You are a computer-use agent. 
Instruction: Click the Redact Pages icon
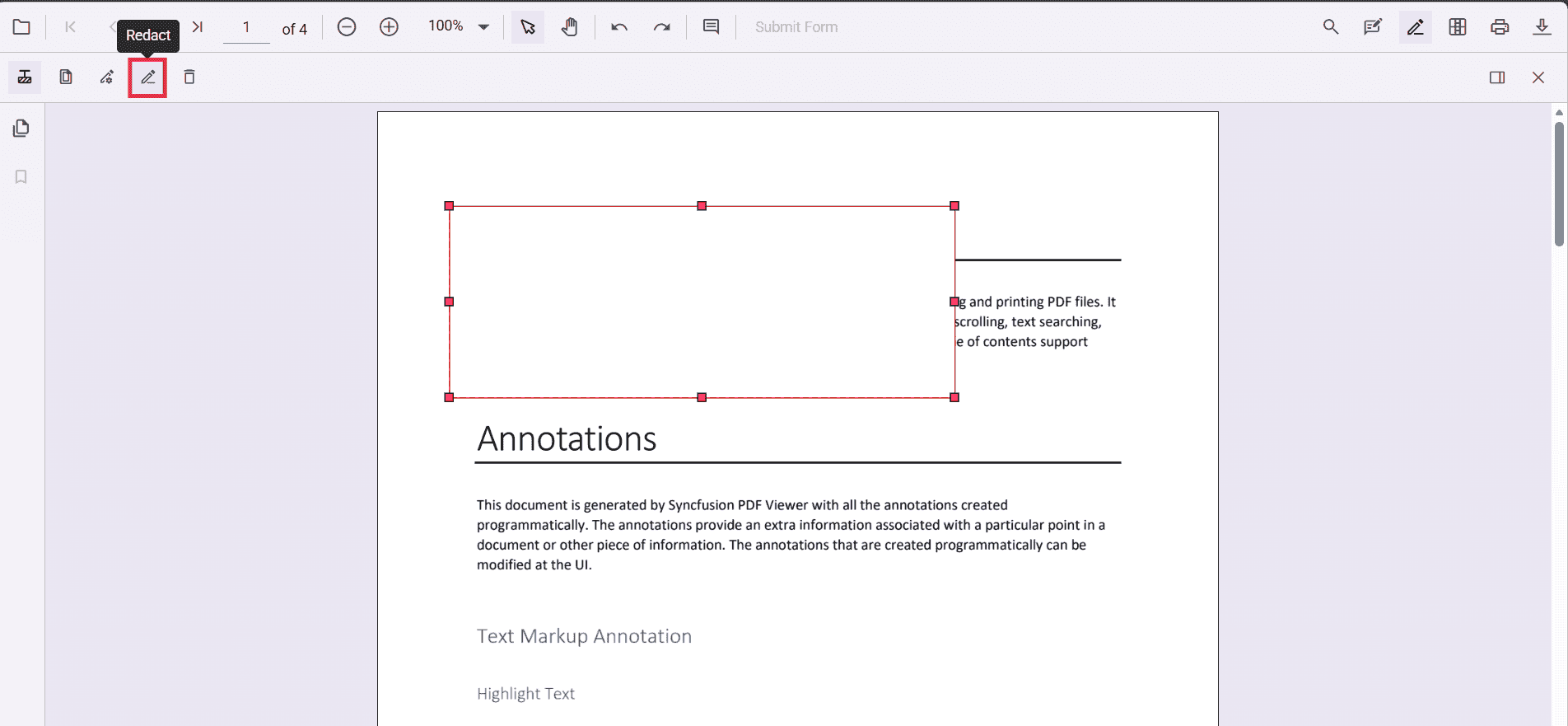(x=66, y=77)
